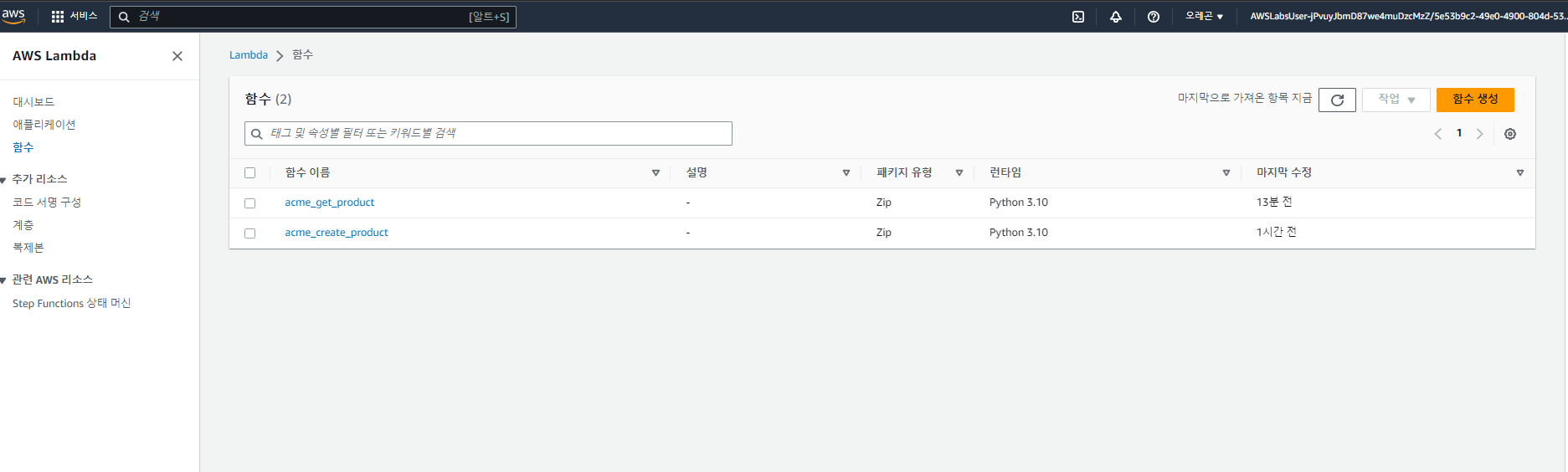
Task: Open 계층 in the sidebar
Action: 23,225
